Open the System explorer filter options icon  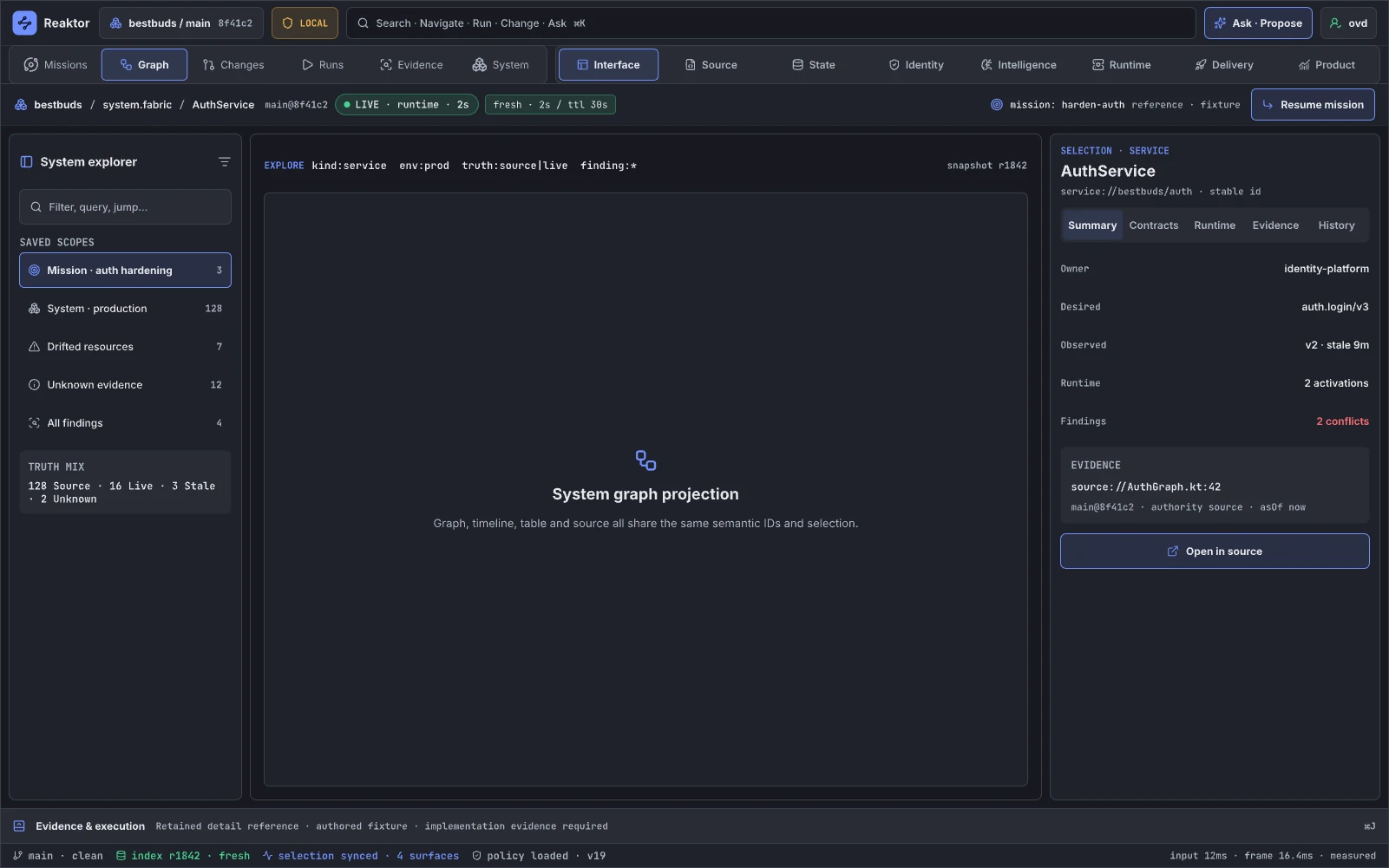(x=224, y=162)
